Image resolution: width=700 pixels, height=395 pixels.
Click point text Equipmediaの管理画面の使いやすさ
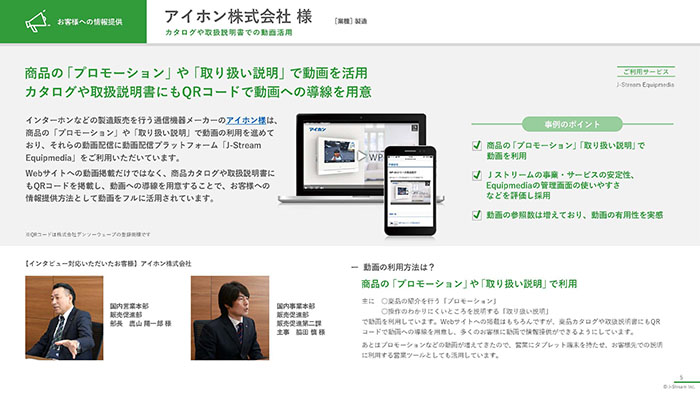click(x=553, y=185)
